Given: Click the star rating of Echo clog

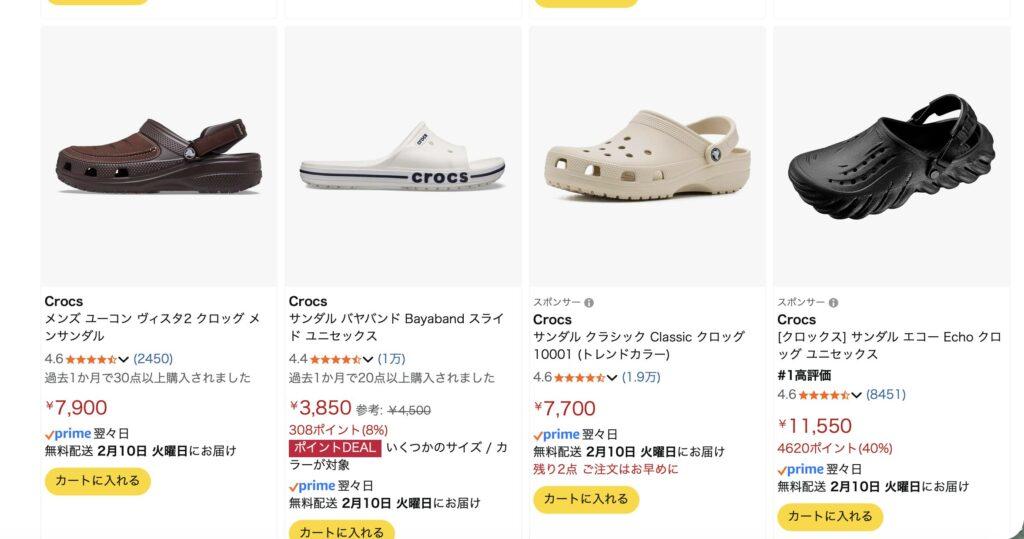Looking at the screenshot, I should pyautogui.click(x=823, y=395).
